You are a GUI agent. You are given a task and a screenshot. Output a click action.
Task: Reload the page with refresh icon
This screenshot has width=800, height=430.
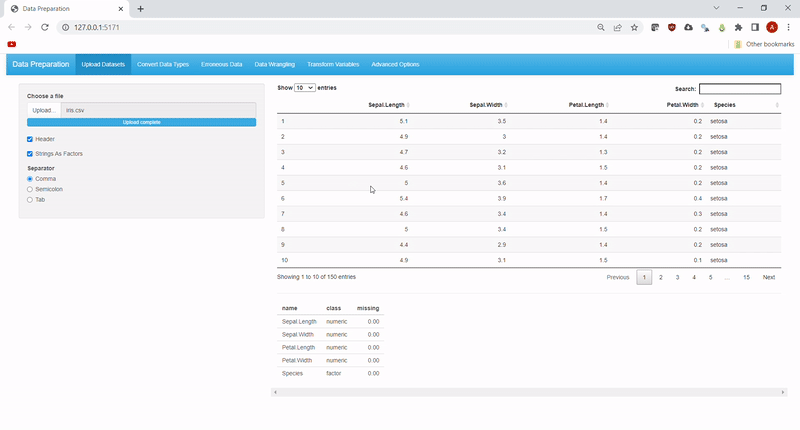[45, 27]
